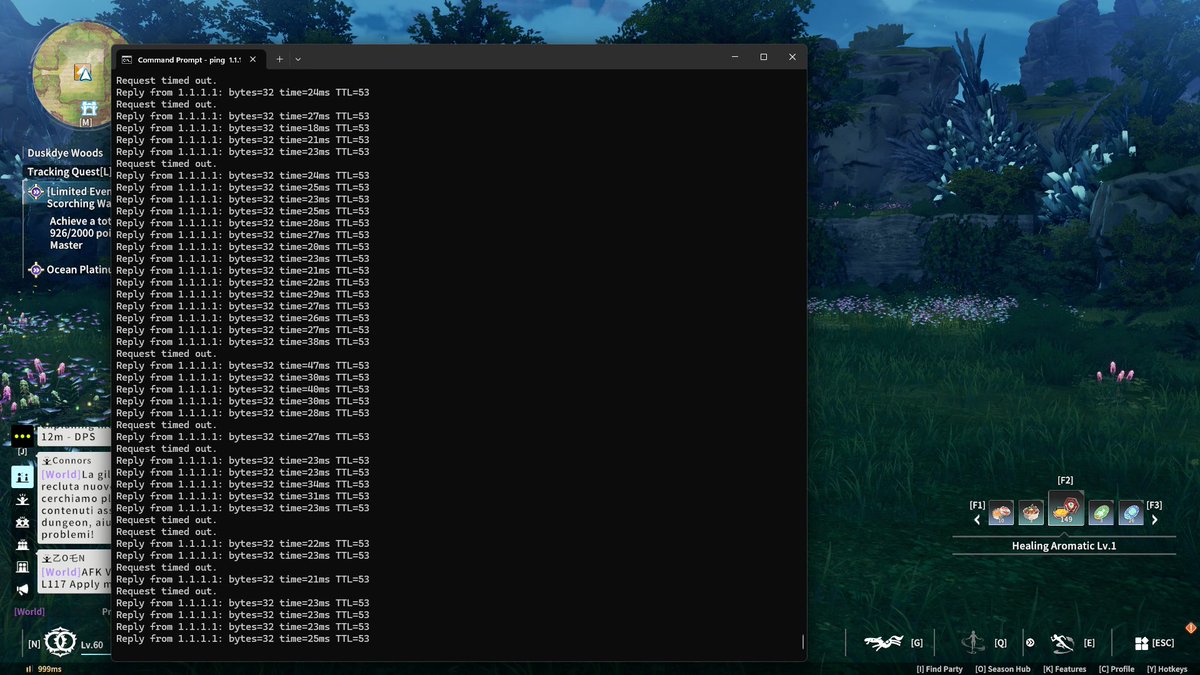
Task: Click the player arrow marker on minimap
Action: pos(83,73)
